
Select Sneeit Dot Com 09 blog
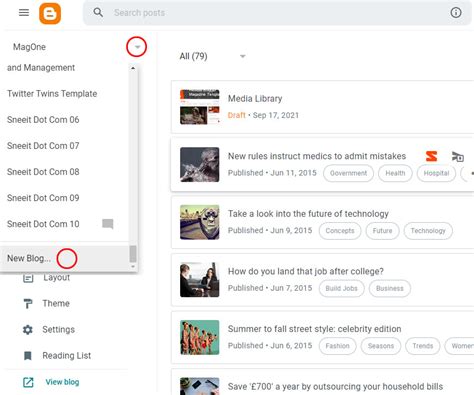coord(43,198)
